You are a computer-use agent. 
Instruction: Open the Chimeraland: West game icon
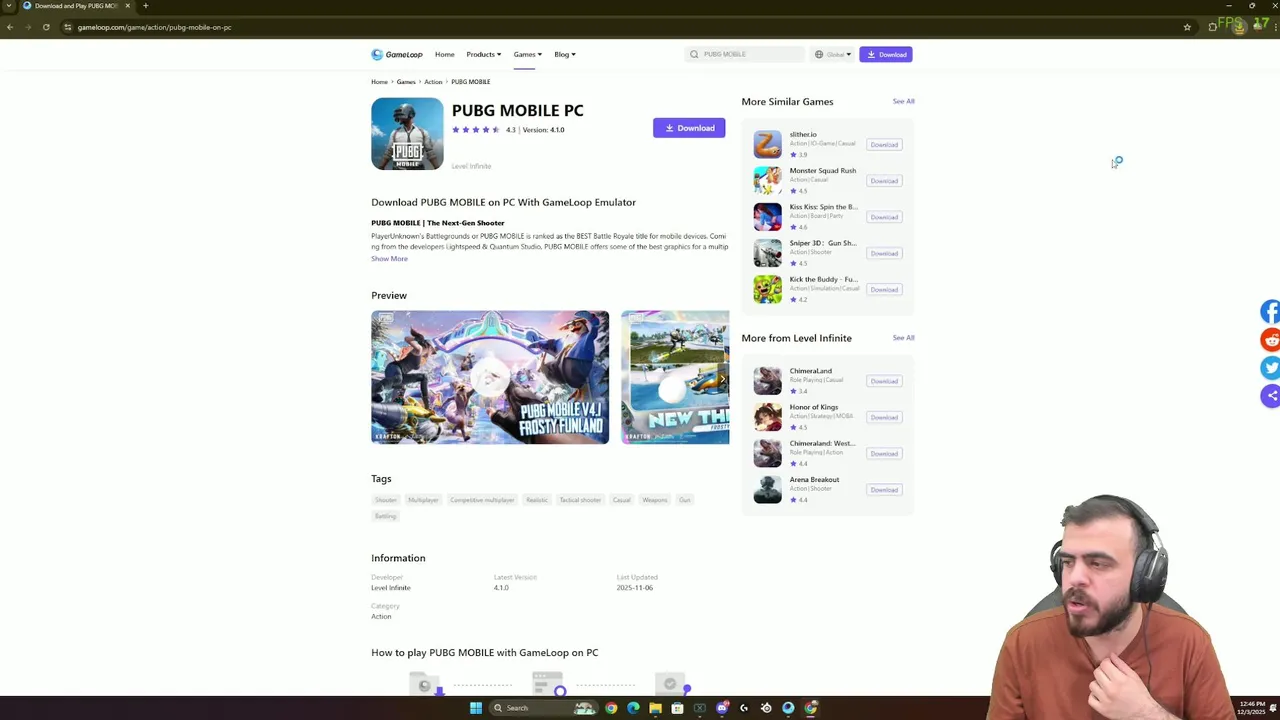[x=767, y=453]
